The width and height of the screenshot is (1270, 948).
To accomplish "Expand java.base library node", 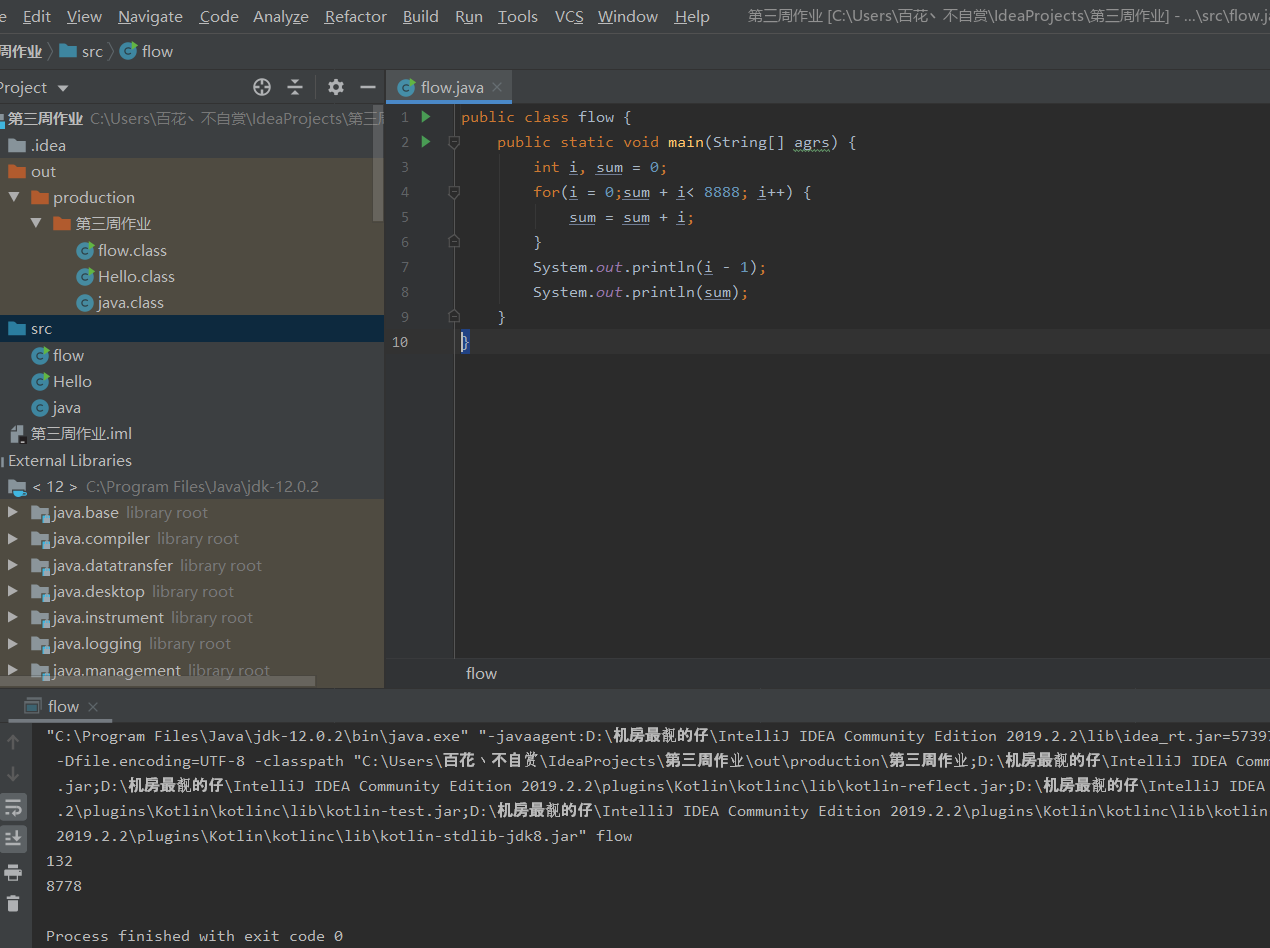I will click(x=13, y=512).
